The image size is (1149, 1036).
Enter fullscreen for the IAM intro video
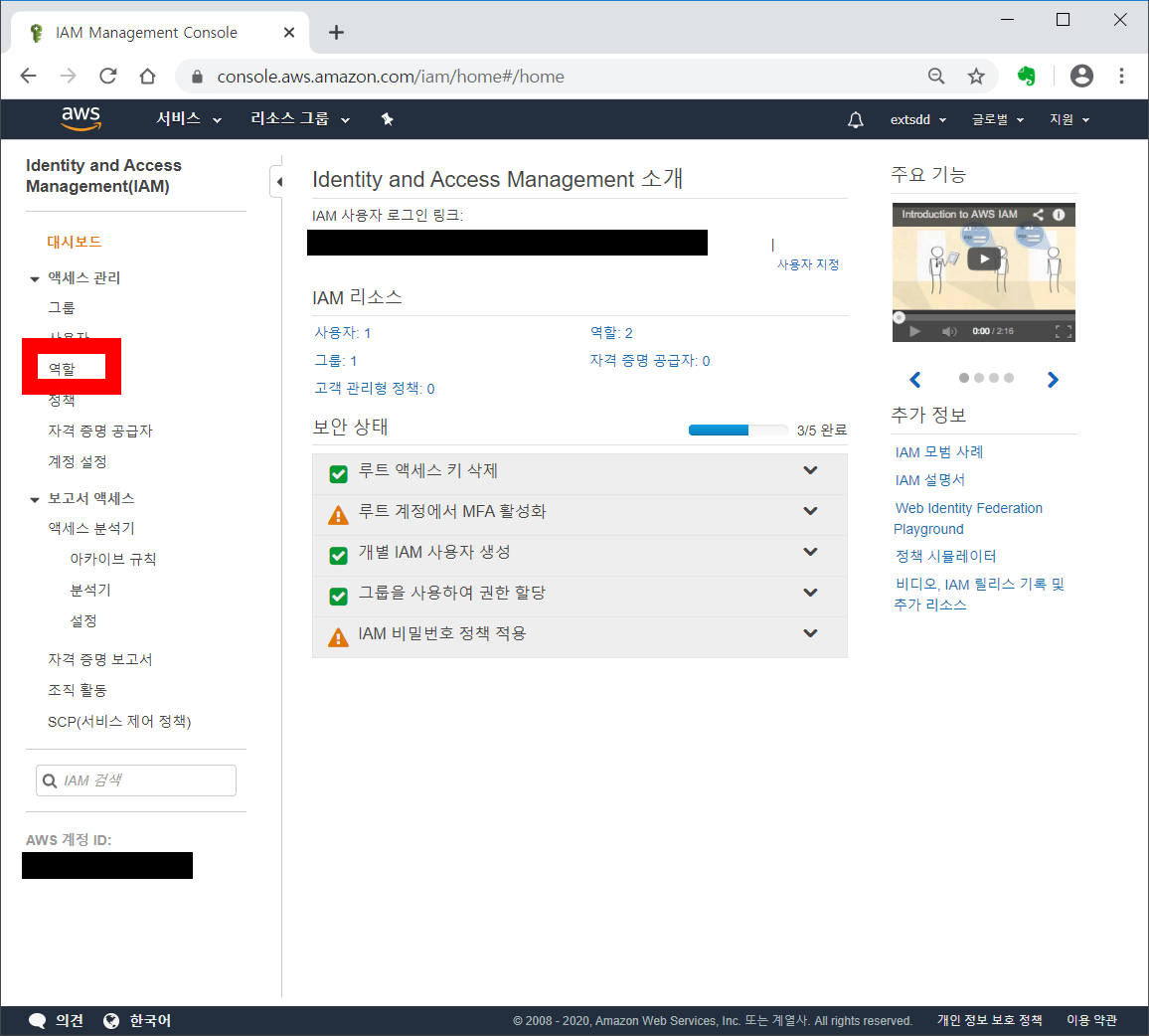coord(1064,331)
